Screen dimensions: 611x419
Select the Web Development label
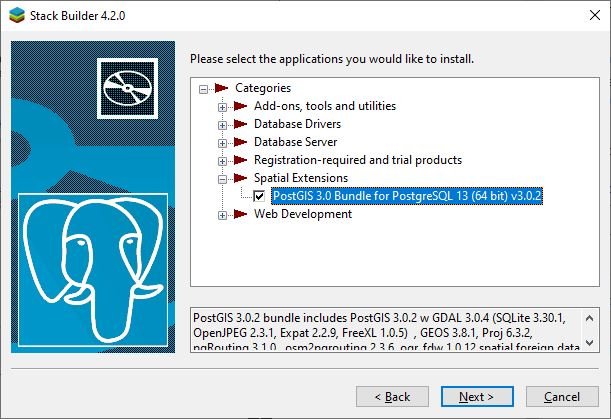(x=303, y=214)
